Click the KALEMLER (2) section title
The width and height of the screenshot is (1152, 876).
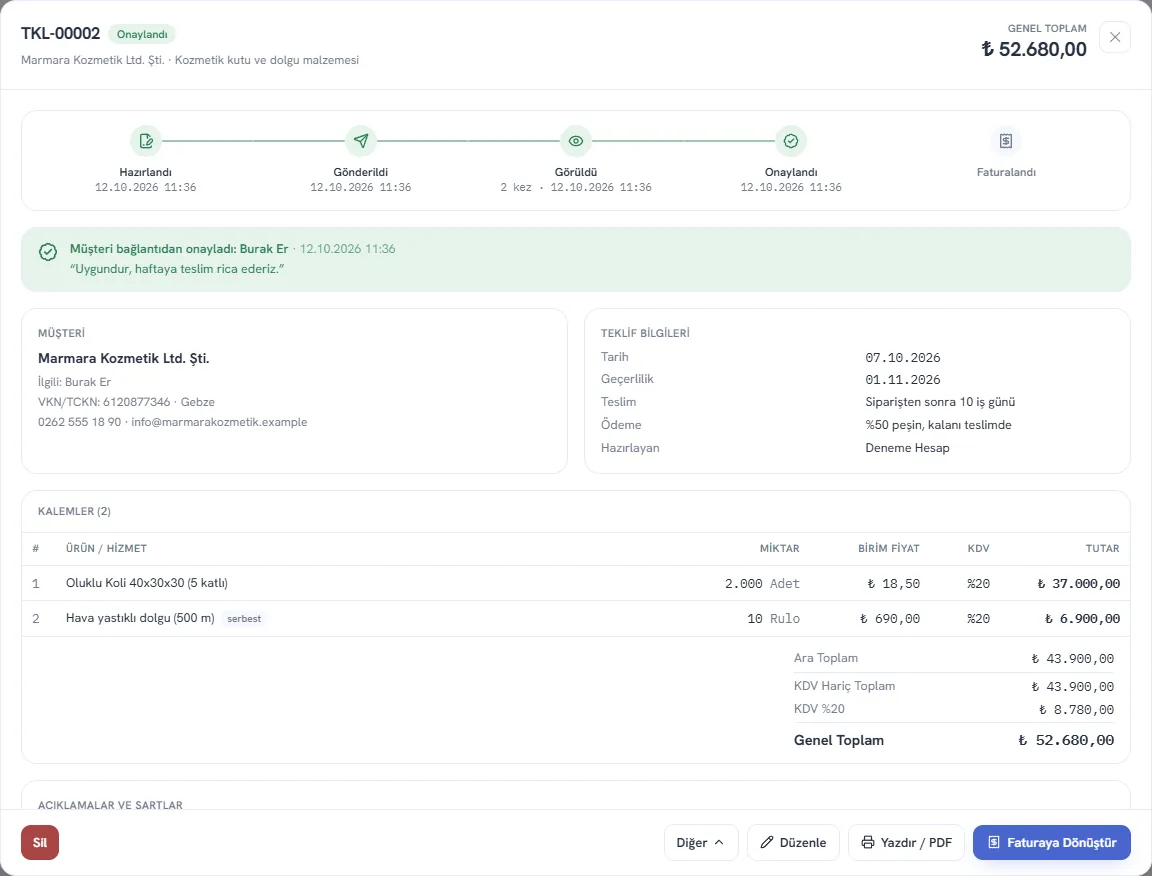(x=74, y=511)
